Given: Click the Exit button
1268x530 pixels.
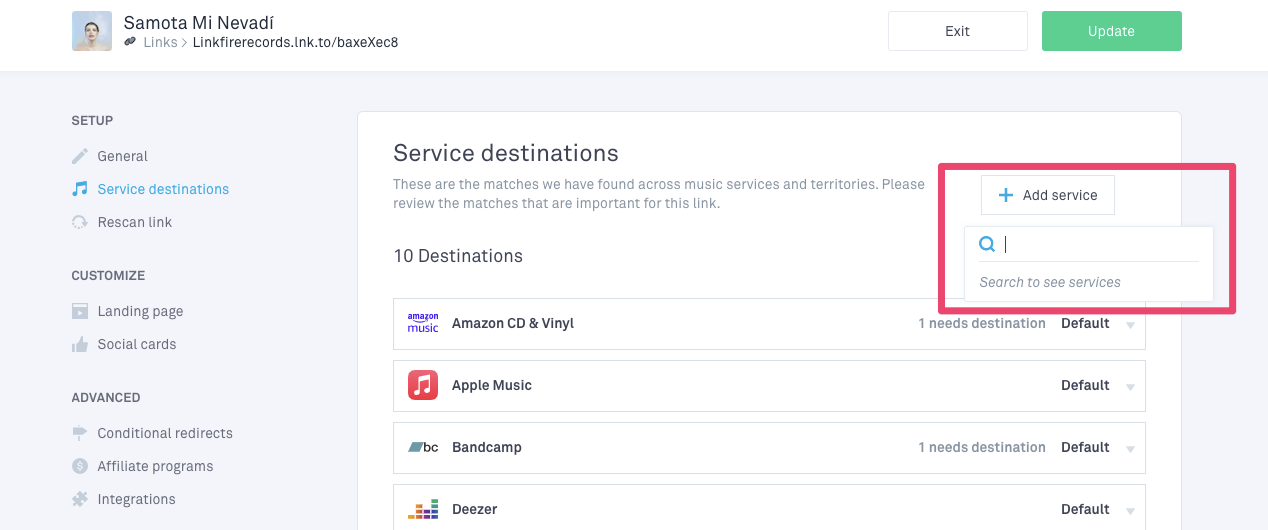Looking at the screenshot, I should [x=957, y=31].
